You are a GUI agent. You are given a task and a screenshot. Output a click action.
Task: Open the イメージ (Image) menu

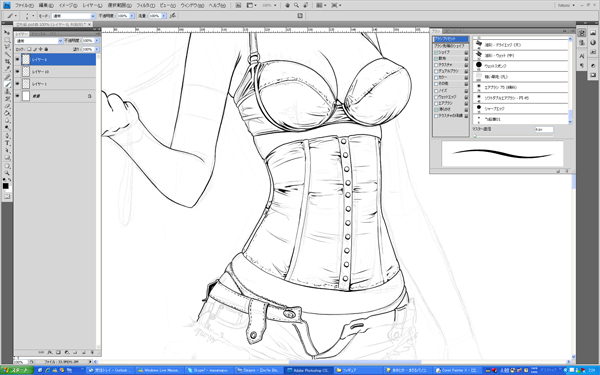pyautogui.click(x=68, y=5)
